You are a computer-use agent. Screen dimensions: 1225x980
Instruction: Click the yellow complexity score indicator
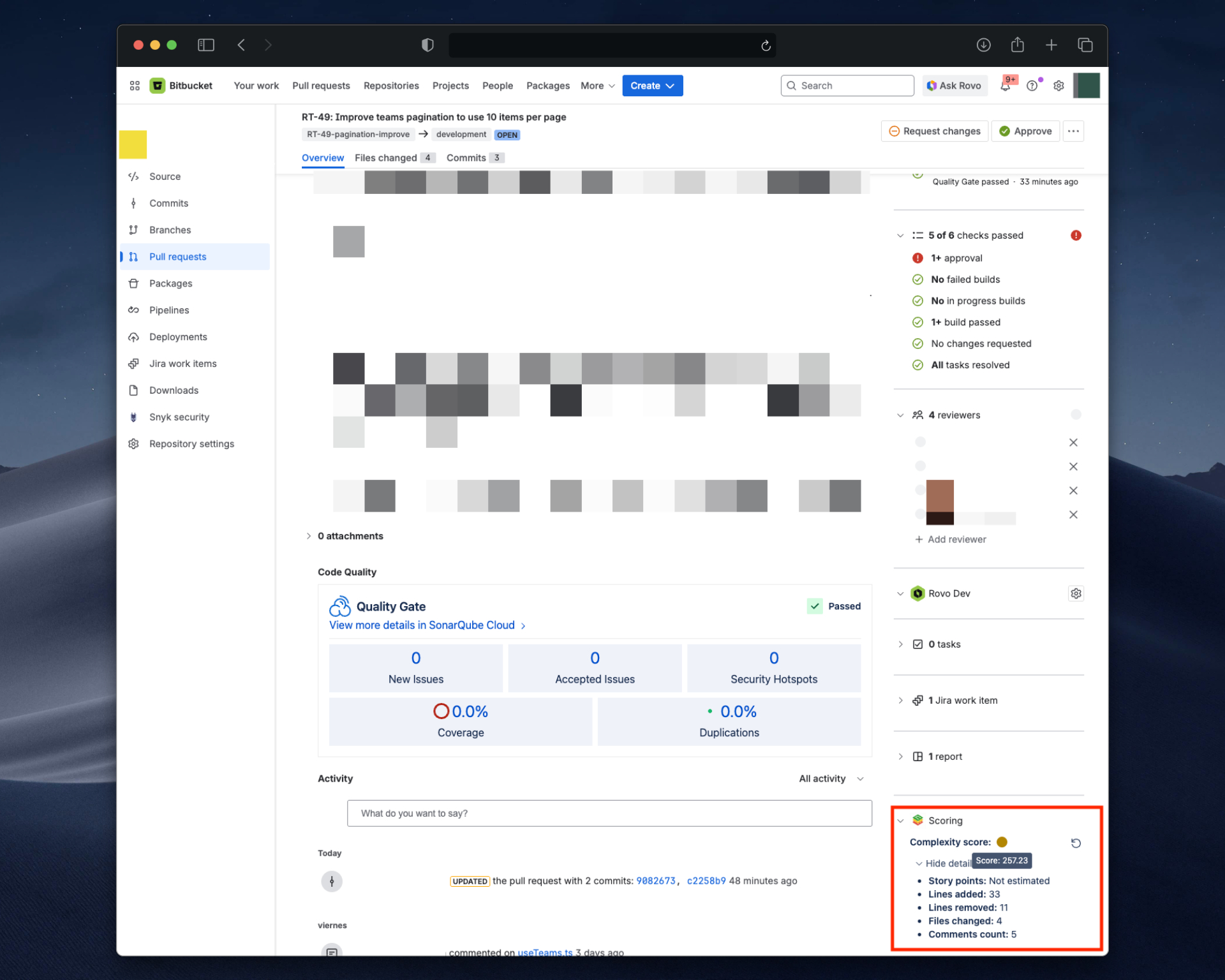tap(1002, 842)
